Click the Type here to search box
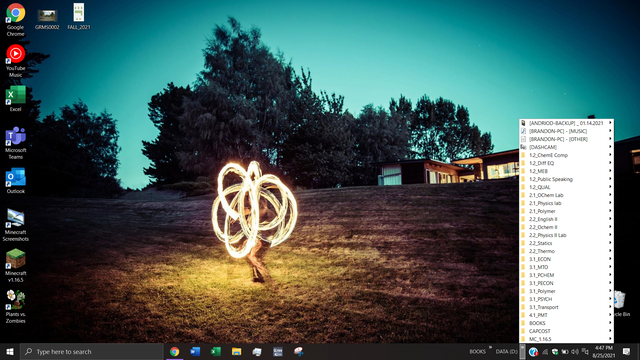This screenshot has height=360, width=640. tap(92, 351)
